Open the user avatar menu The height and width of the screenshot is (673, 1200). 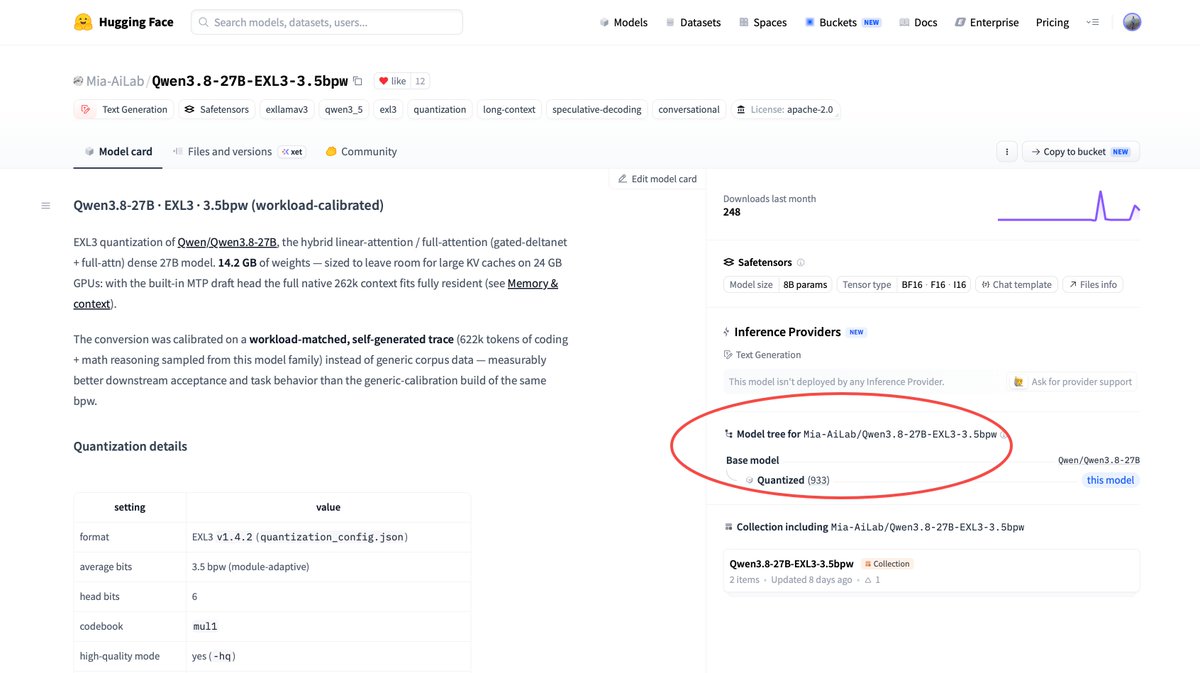[x=1132, y=22]
